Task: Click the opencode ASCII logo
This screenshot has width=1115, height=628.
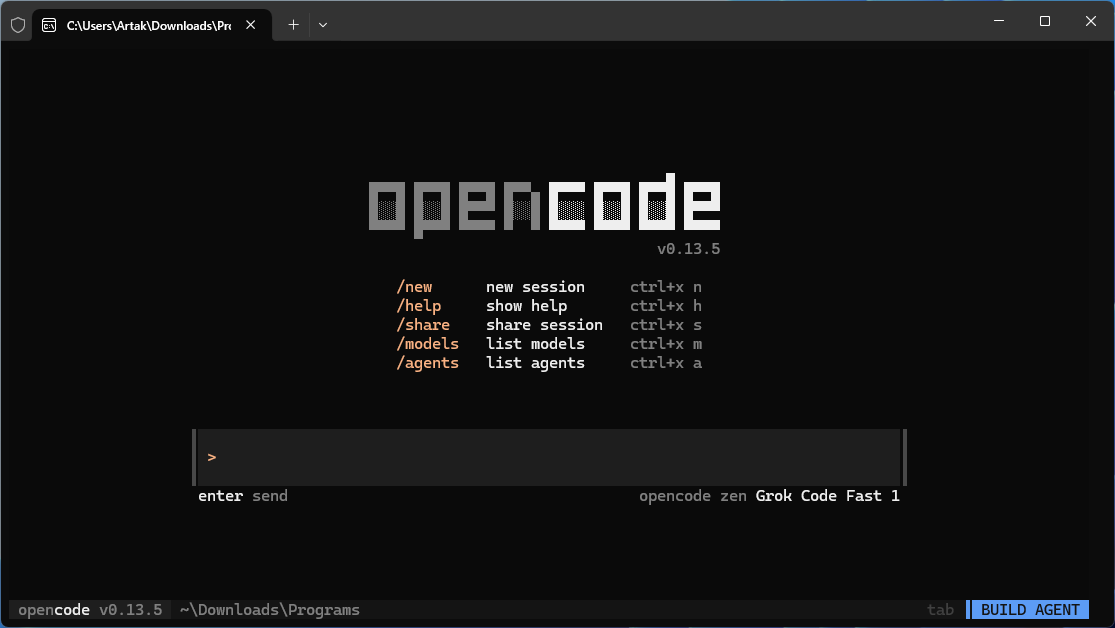Action: pyautogui.click(x=545, y=206)
